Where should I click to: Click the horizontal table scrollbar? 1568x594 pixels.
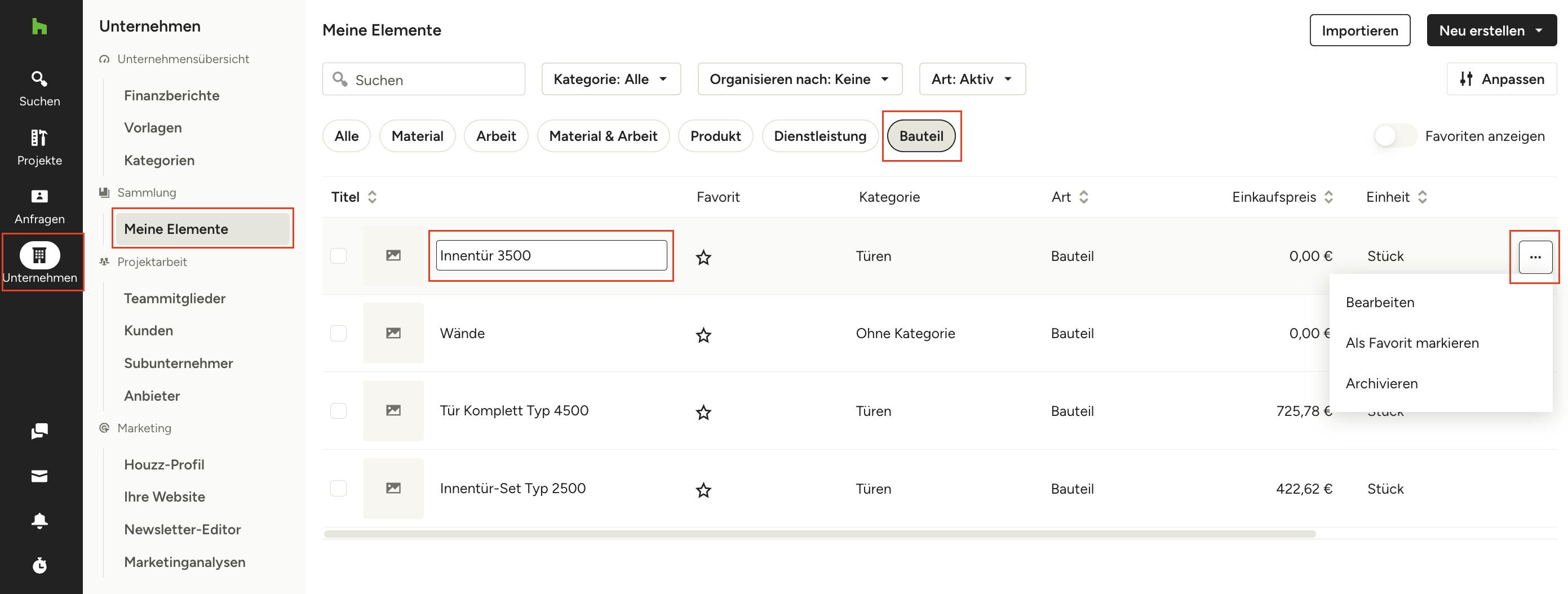click(820, 534)
